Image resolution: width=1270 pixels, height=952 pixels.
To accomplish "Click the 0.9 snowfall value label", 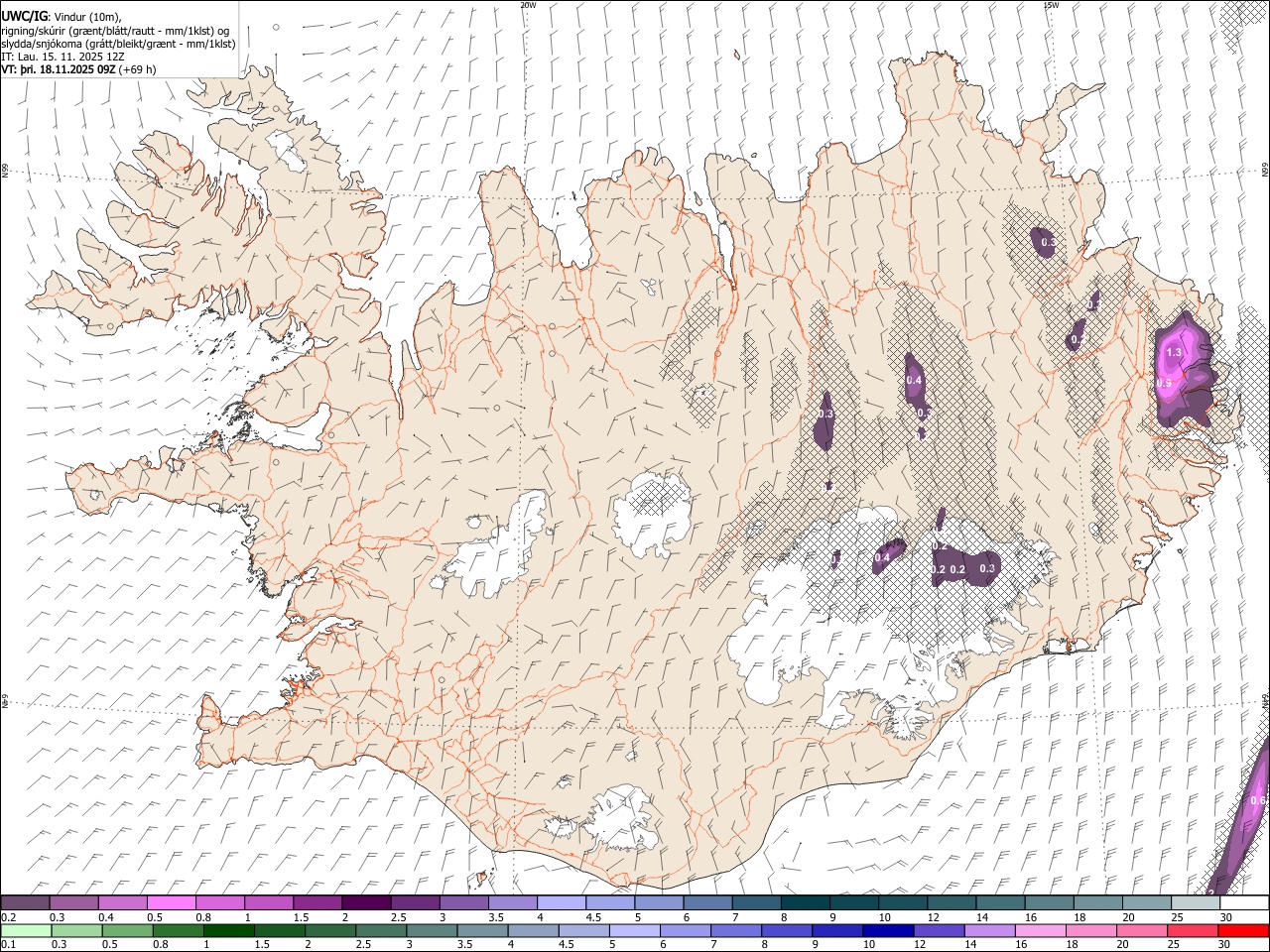I will click(1165, 383).
